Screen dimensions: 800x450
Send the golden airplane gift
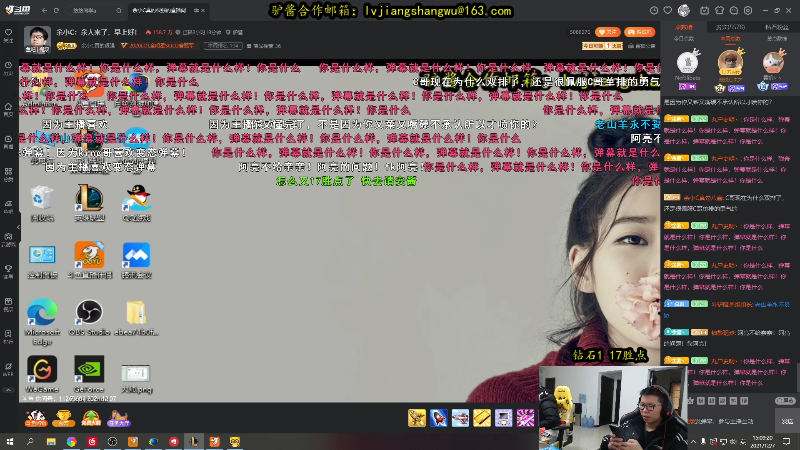(x=417, y=418)
